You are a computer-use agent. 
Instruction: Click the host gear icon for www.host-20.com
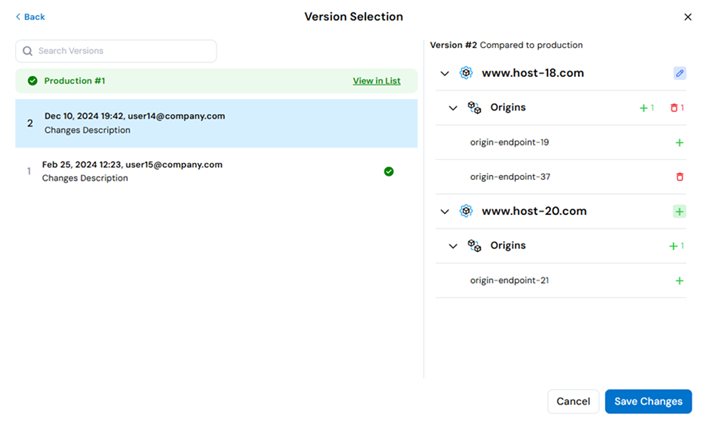point(466,211)
